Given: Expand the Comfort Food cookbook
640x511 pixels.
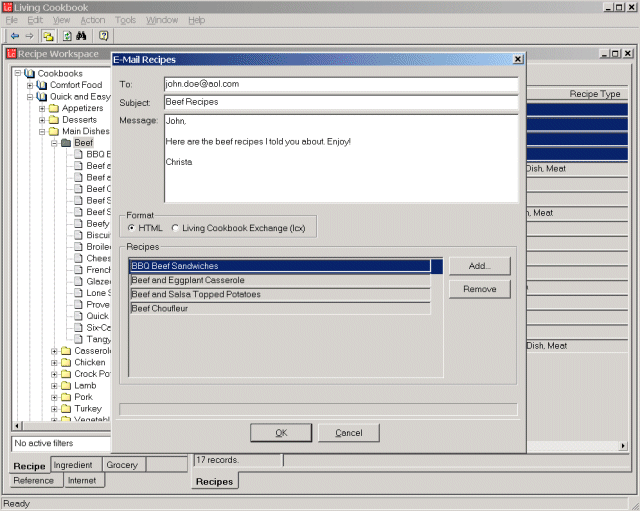Looking at the screenshot, I should tap(30, 85).
